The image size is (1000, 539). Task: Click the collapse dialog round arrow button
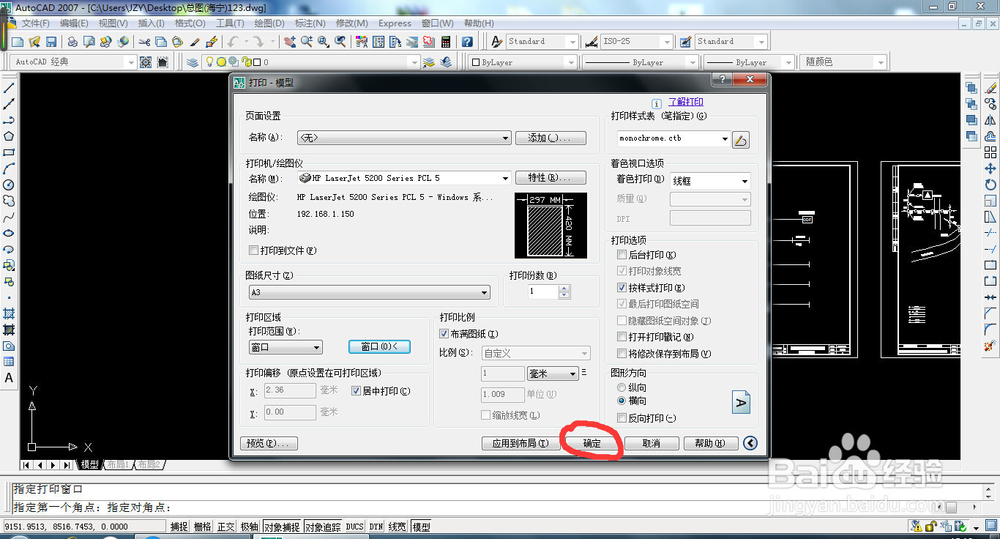(x=751, y=443)
